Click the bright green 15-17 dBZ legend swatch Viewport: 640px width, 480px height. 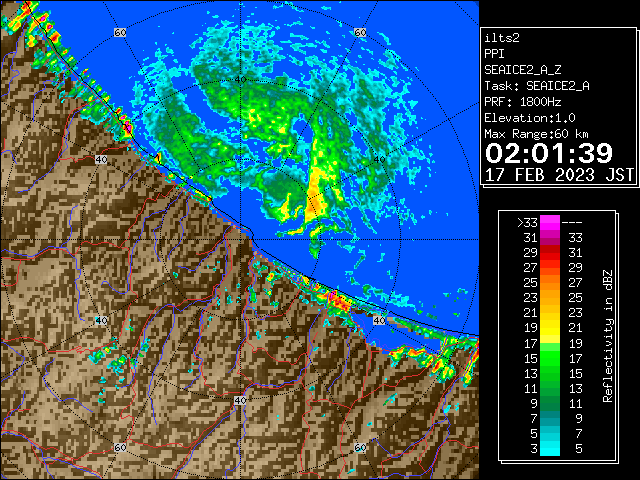(550, 358)
